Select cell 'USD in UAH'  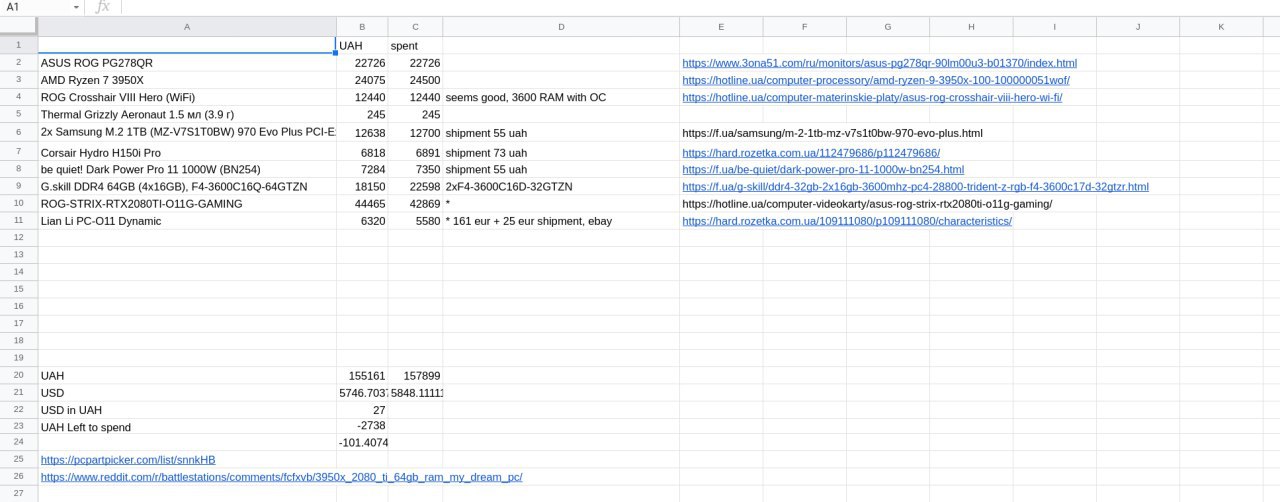187,410
